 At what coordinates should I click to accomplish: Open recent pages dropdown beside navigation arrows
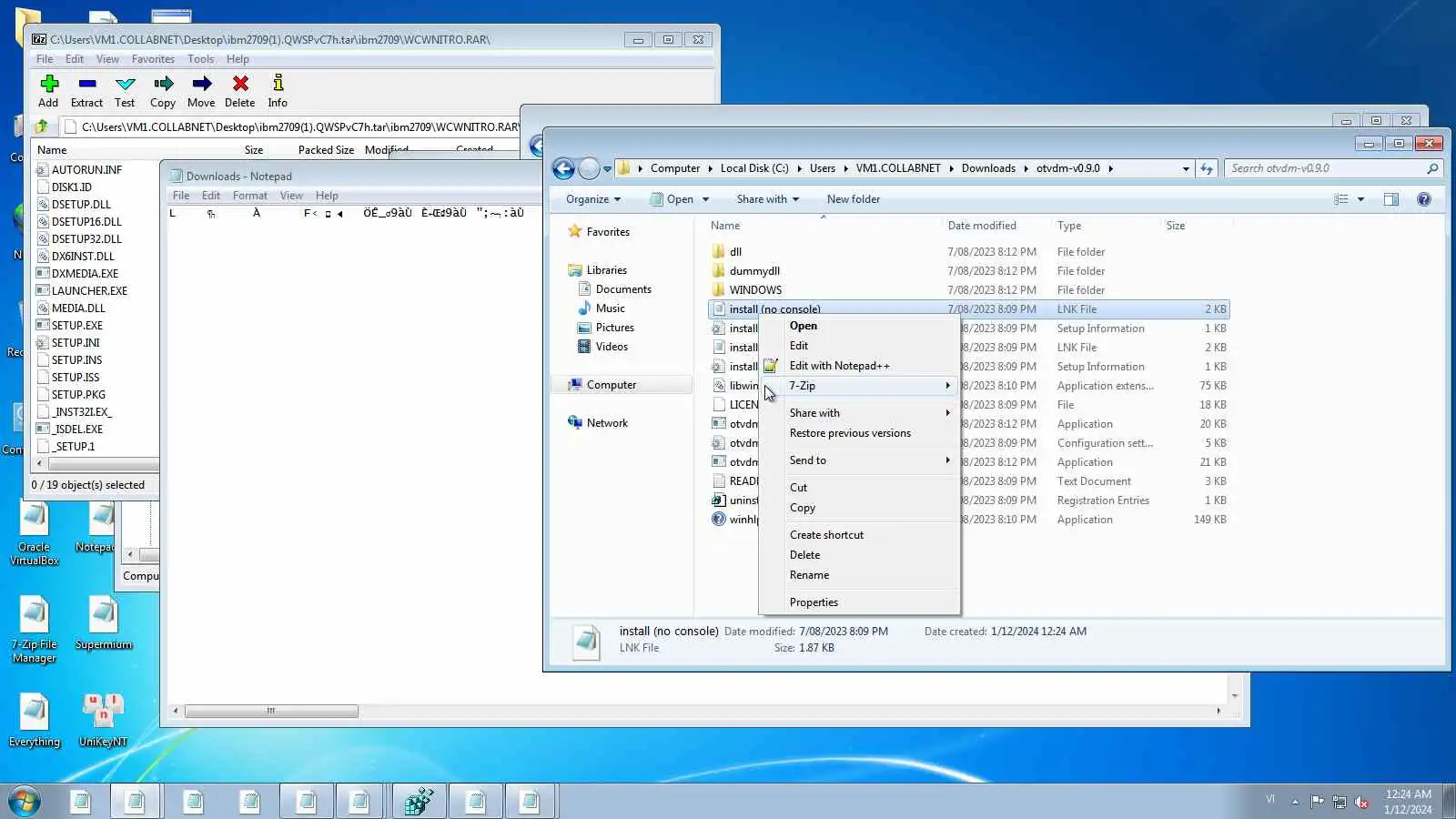coord(607,168)
